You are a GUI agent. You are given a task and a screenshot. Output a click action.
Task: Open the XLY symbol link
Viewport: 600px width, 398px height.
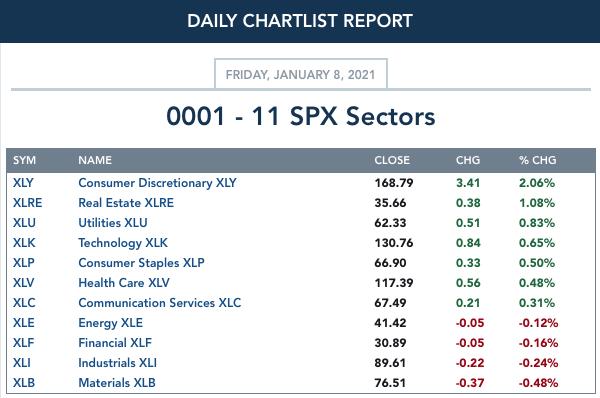[x=23, y=183]
